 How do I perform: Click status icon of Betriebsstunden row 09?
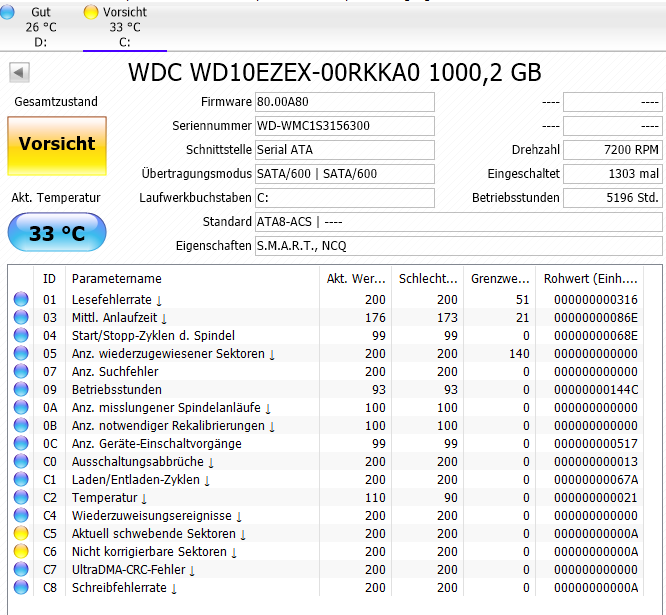[21, 389]
